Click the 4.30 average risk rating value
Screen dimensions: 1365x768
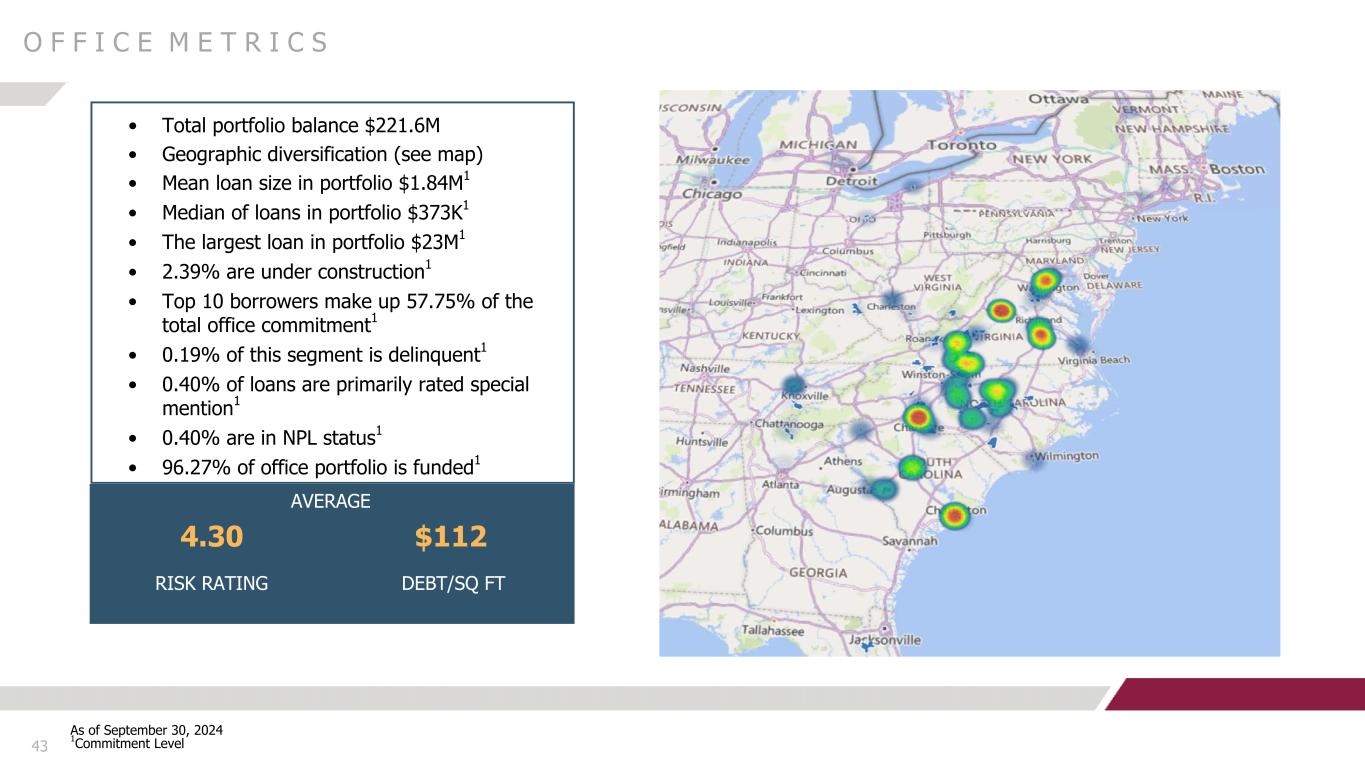point(211,538)
